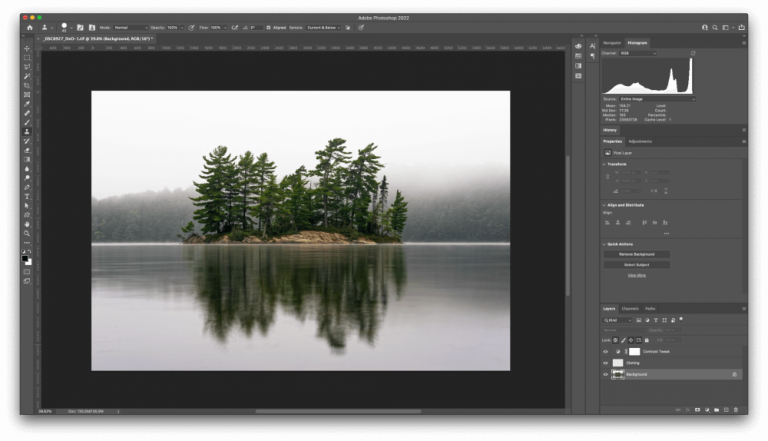This screenshot has height=441, width=768.
Task: Add a layer mask from Layers footer
Action: 696,409
